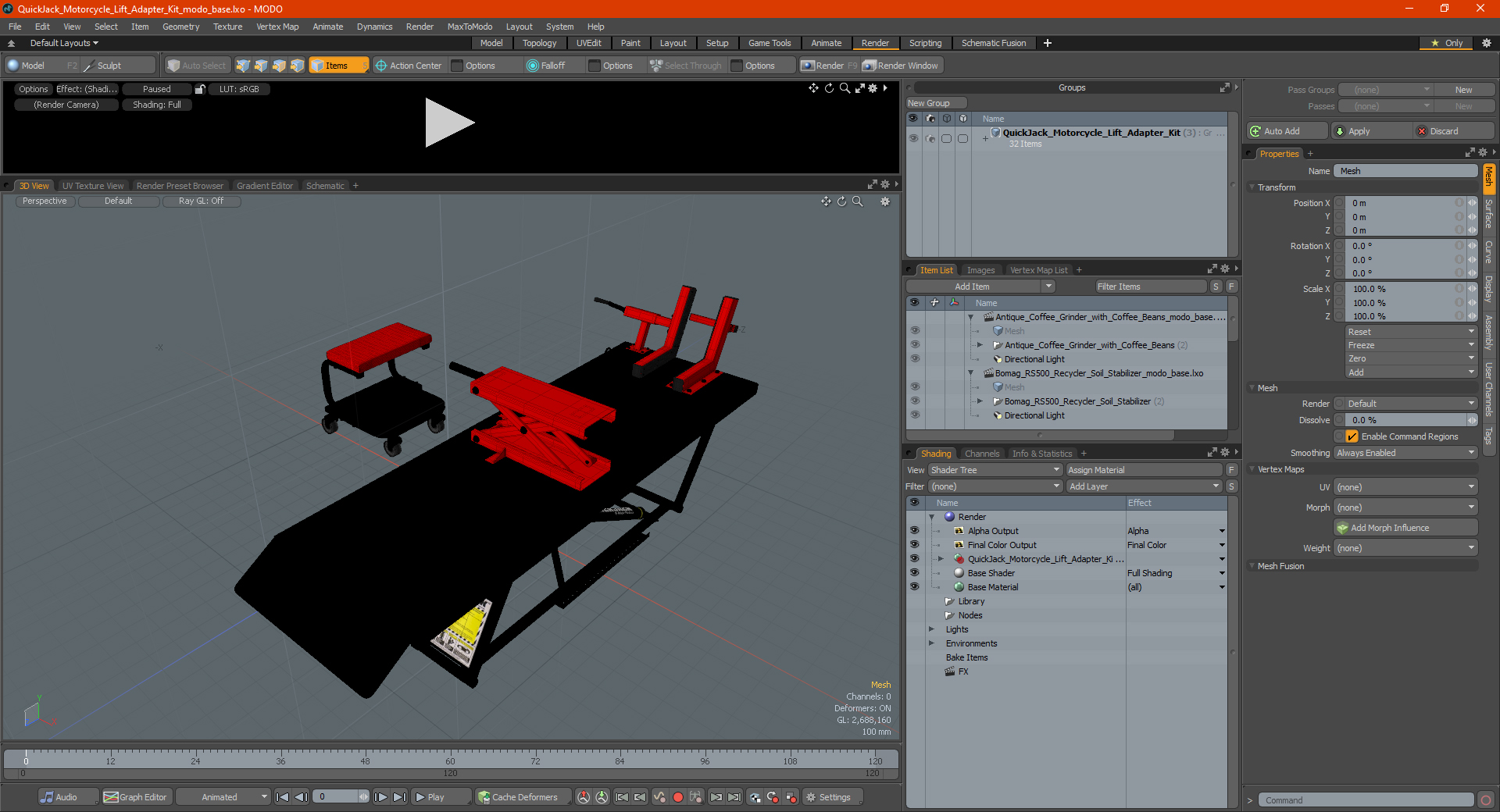This screenshot has height=812, width=1500.
Task: Click the preview zoom magnifier icon
Action: (845, 88)
